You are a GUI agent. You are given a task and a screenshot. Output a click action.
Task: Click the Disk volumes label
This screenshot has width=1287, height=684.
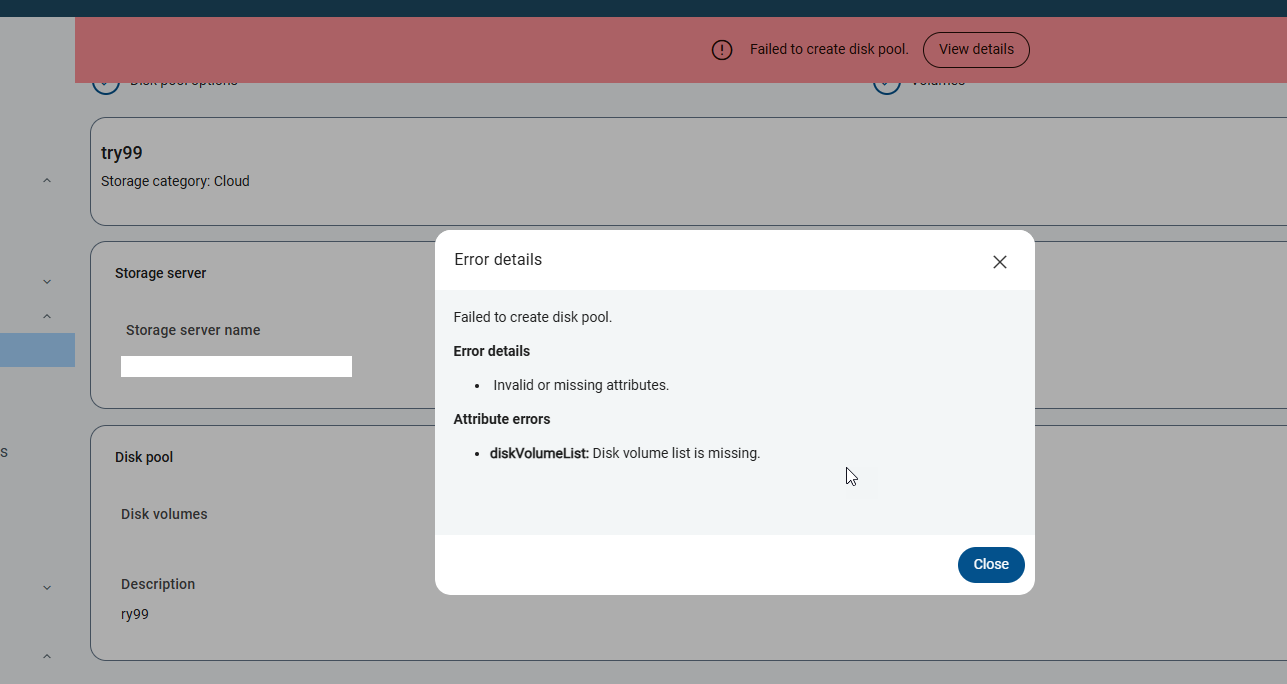click(164, 514)
